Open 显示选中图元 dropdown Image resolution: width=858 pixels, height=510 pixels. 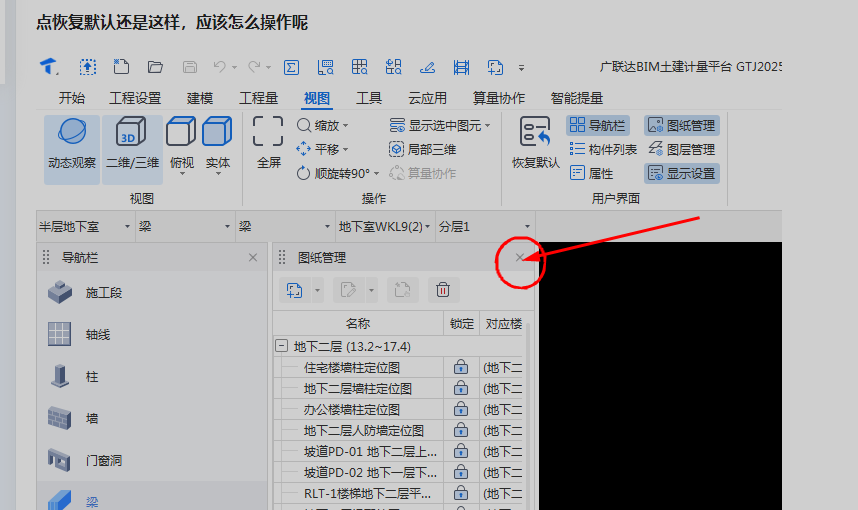(488, 126)
